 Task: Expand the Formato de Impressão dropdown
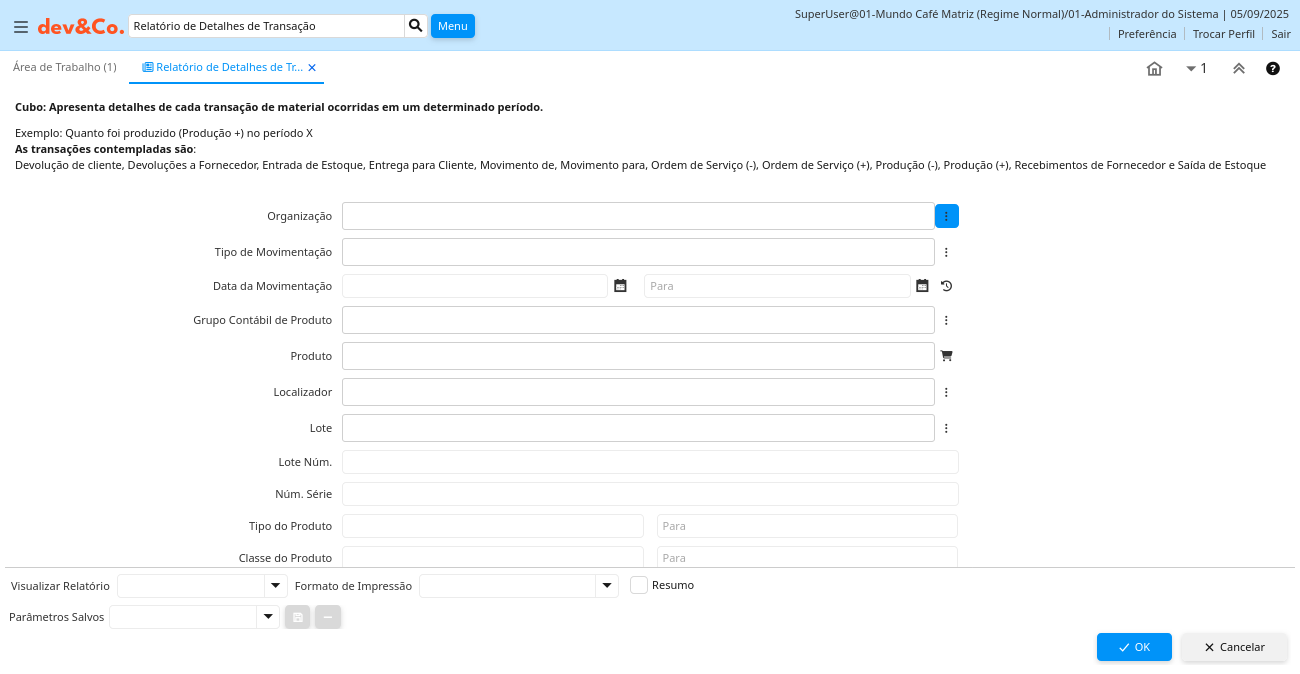pyautogui.click(x=607, y=586)
